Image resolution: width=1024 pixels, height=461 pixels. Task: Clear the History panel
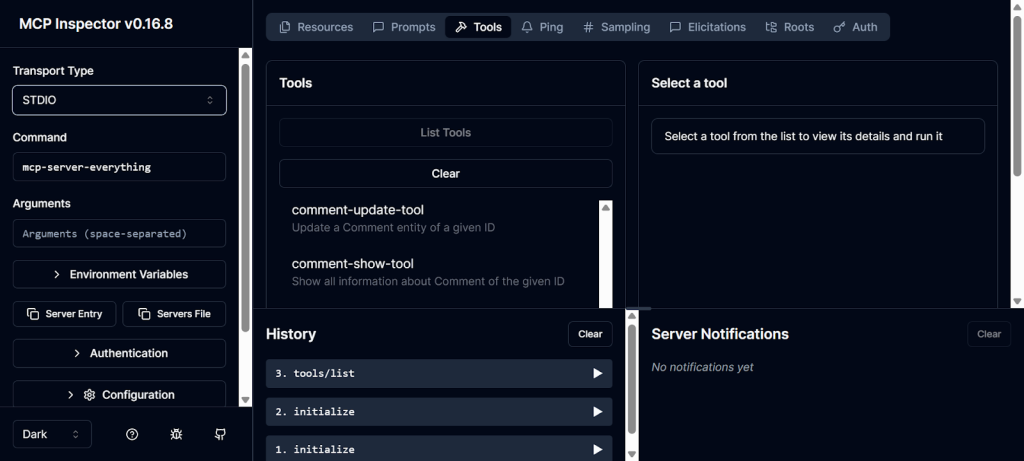590,334
